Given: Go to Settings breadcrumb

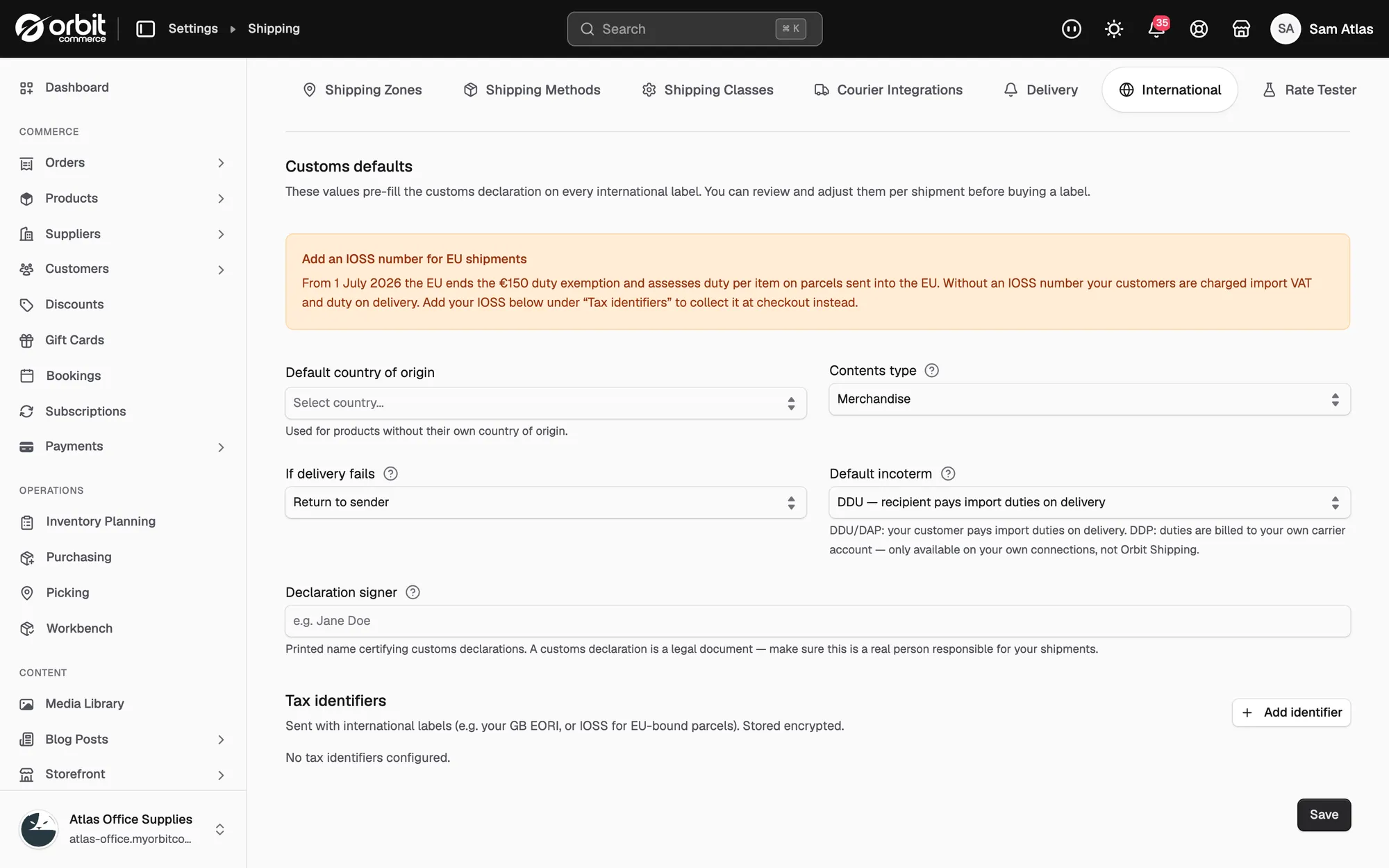Looking at the screenshot, I should 193,28.
